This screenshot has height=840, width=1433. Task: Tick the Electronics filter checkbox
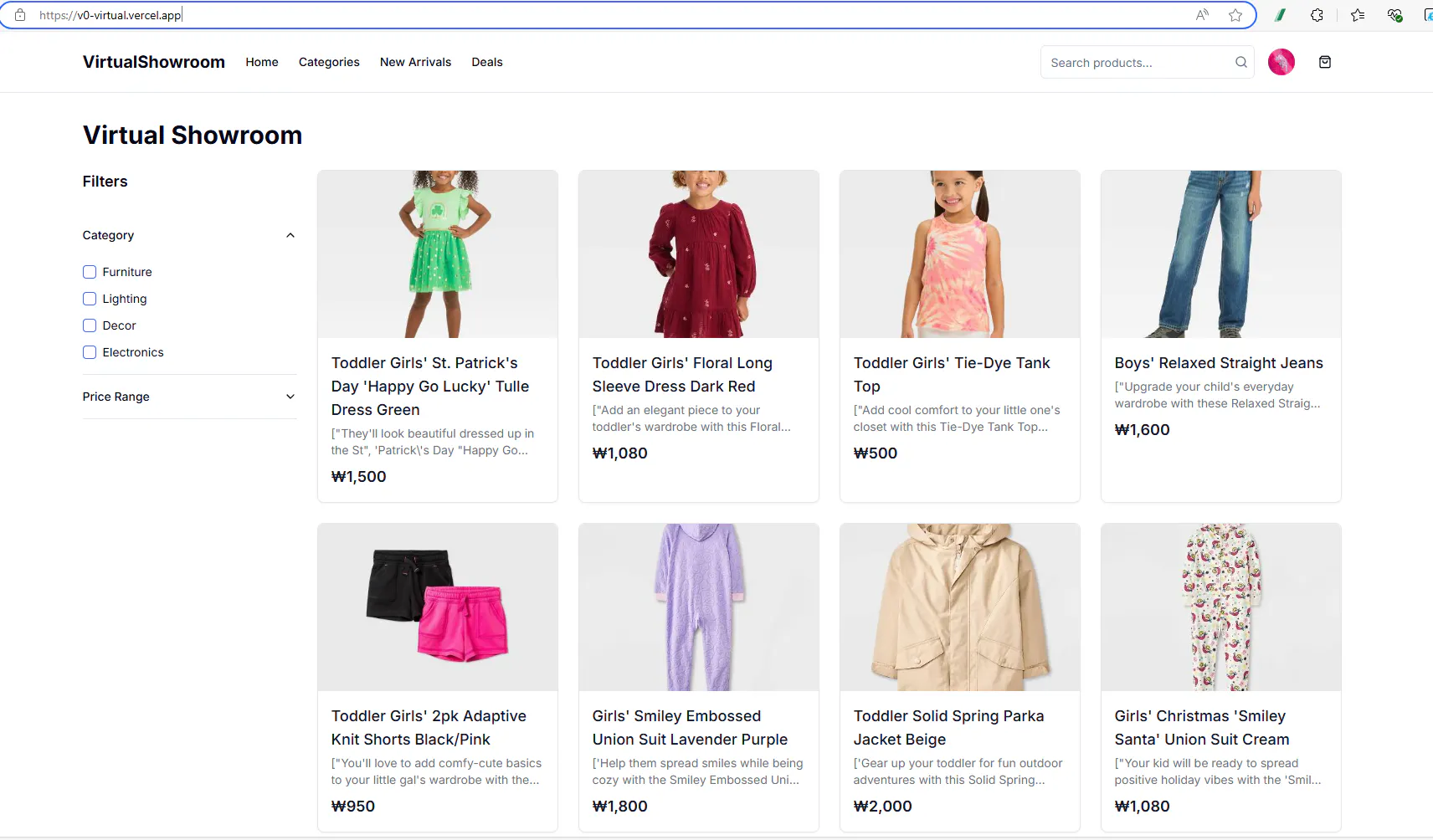click(x=90, y=352)
